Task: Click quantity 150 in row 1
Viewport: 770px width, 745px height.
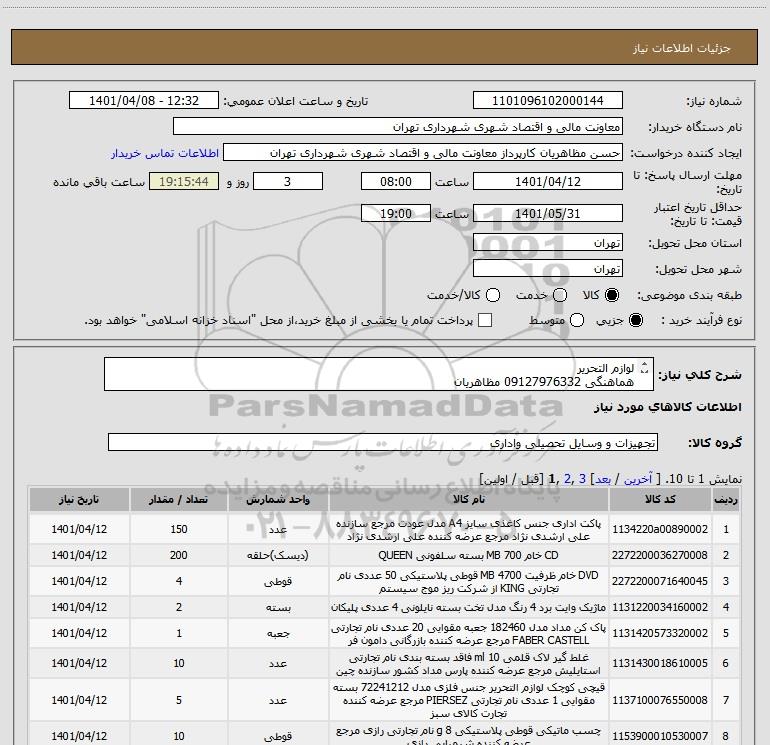Action: tap(179, 529)
